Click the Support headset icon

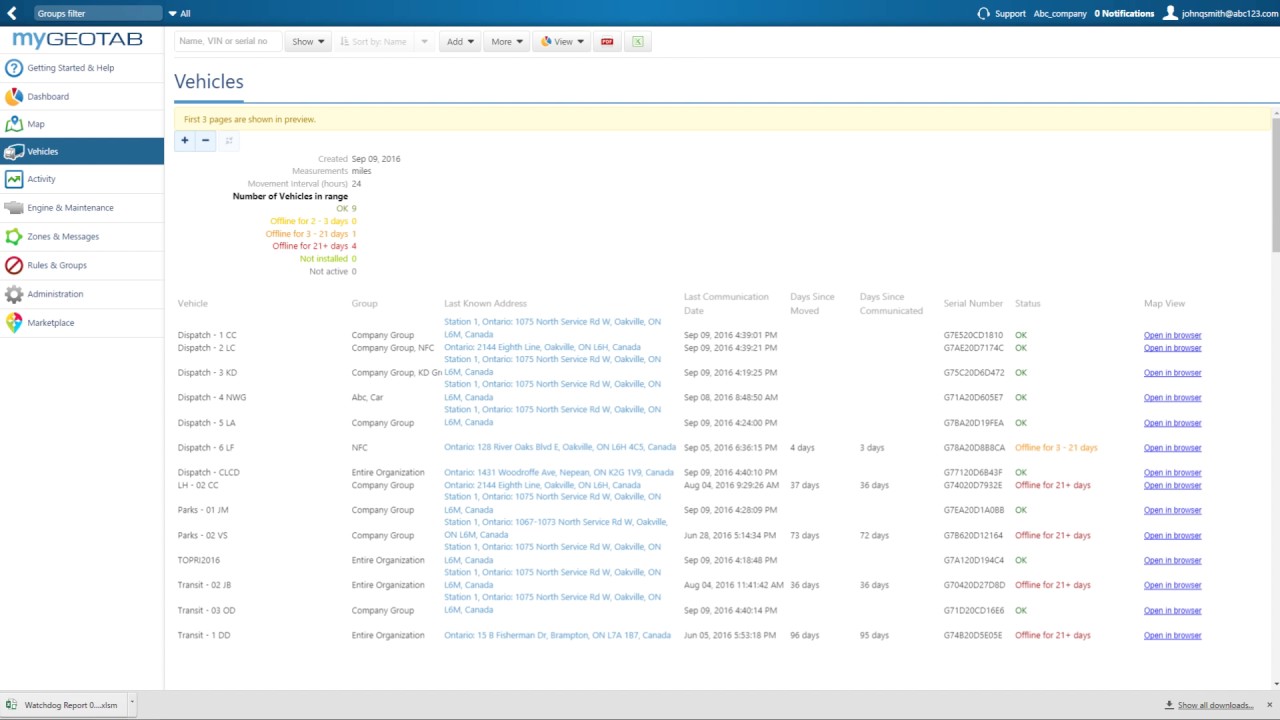click(x=984, y=13)
